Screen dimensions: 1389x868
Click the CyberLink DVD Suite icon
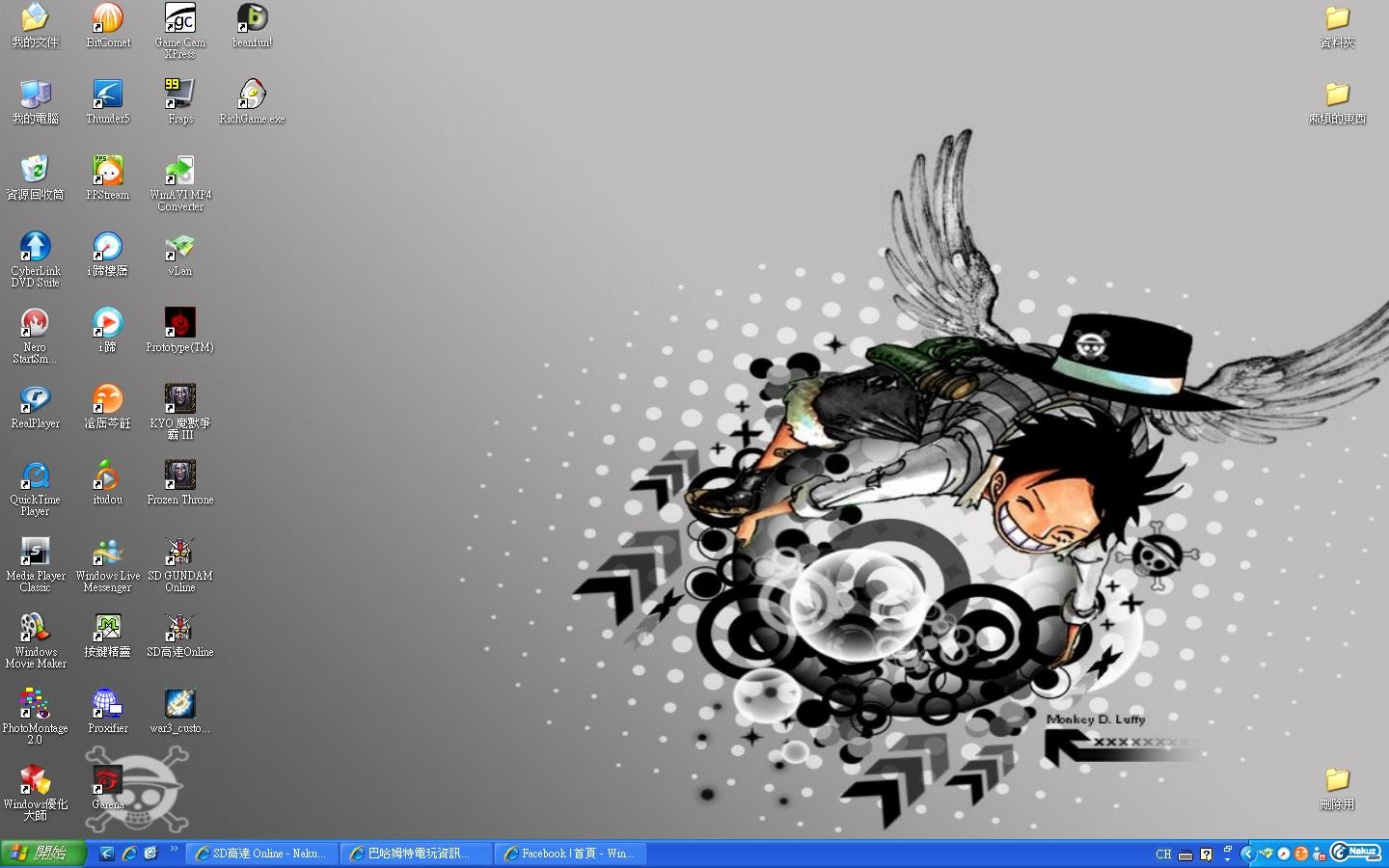[x=36, y=259]
